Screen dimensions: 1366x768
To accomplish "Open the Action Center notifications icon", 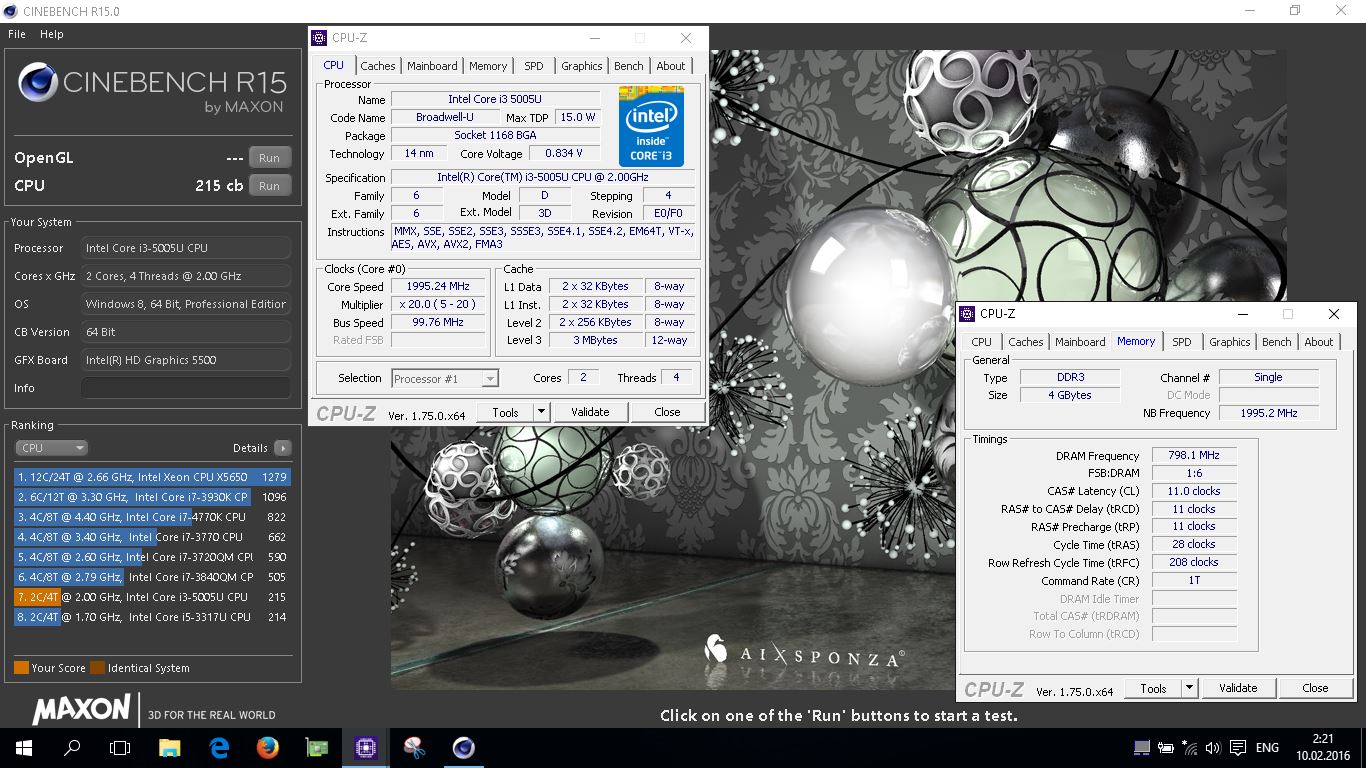I will click(x=1237, y=747).
